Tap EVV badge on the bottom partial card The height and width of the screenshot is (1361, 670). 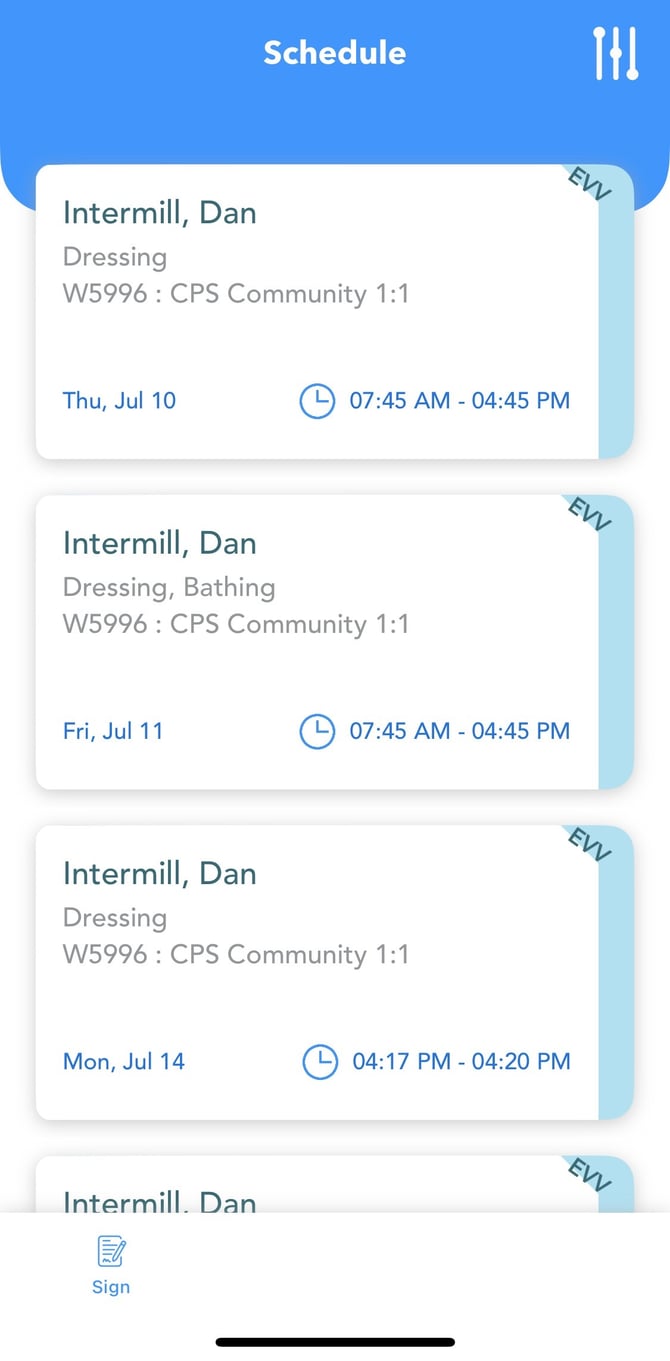tap(588, 1175)
